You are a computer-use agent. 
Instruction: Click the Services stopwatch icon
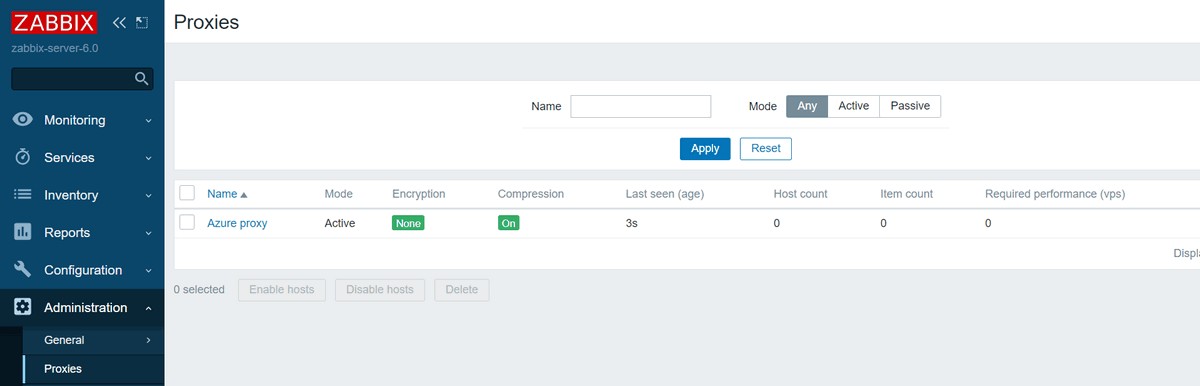pyautogui.click(x=23, y=157)
